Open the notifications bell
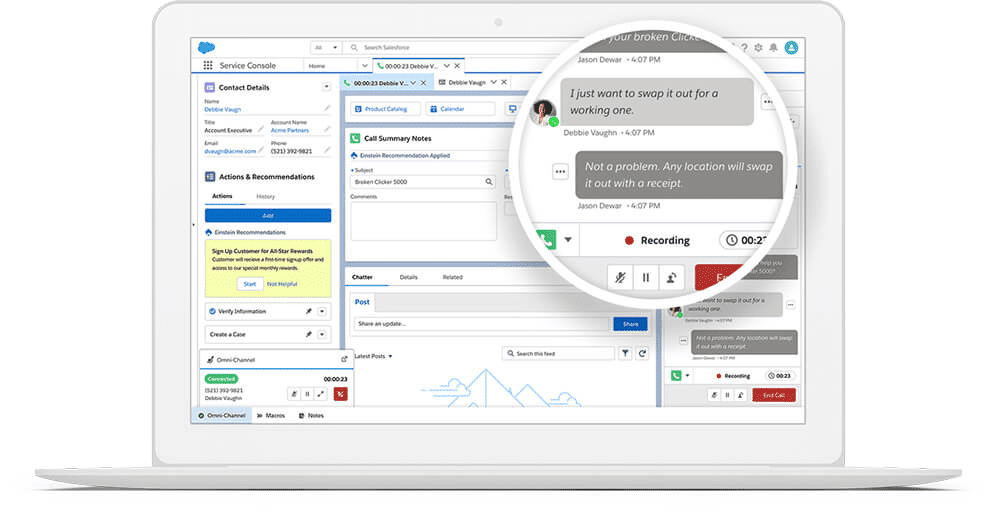 (x=772, y=47)
